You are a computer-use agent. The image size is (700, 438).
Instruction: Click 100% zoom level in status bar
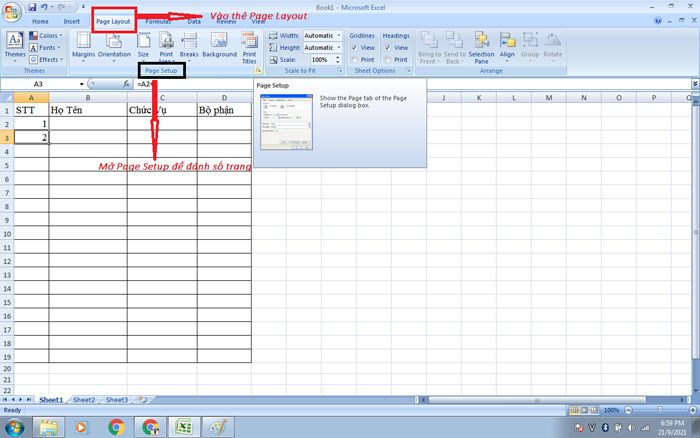click(x=611, y=410)
